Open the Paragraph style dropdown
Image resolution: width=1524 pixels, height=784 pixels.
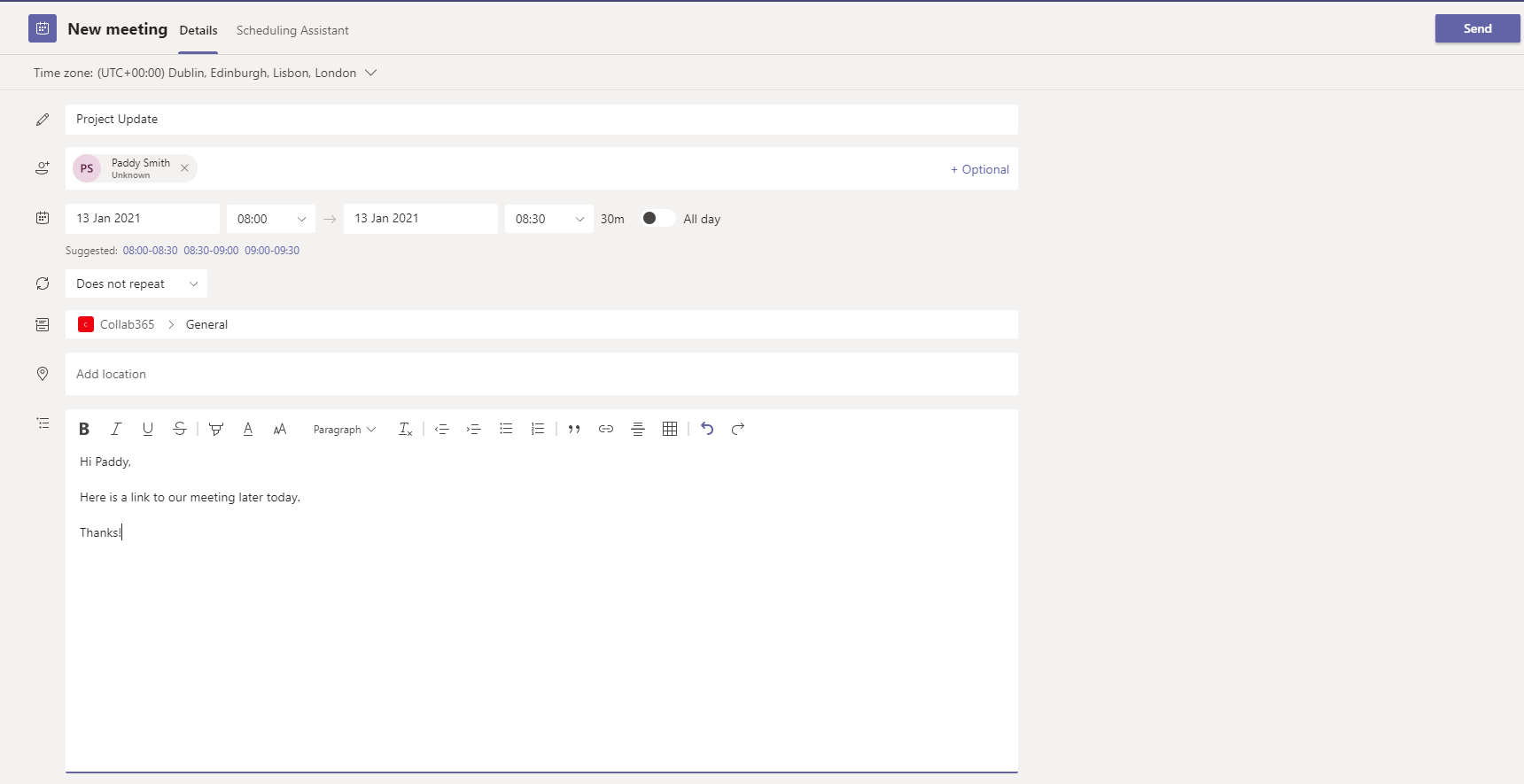[345, 430]
